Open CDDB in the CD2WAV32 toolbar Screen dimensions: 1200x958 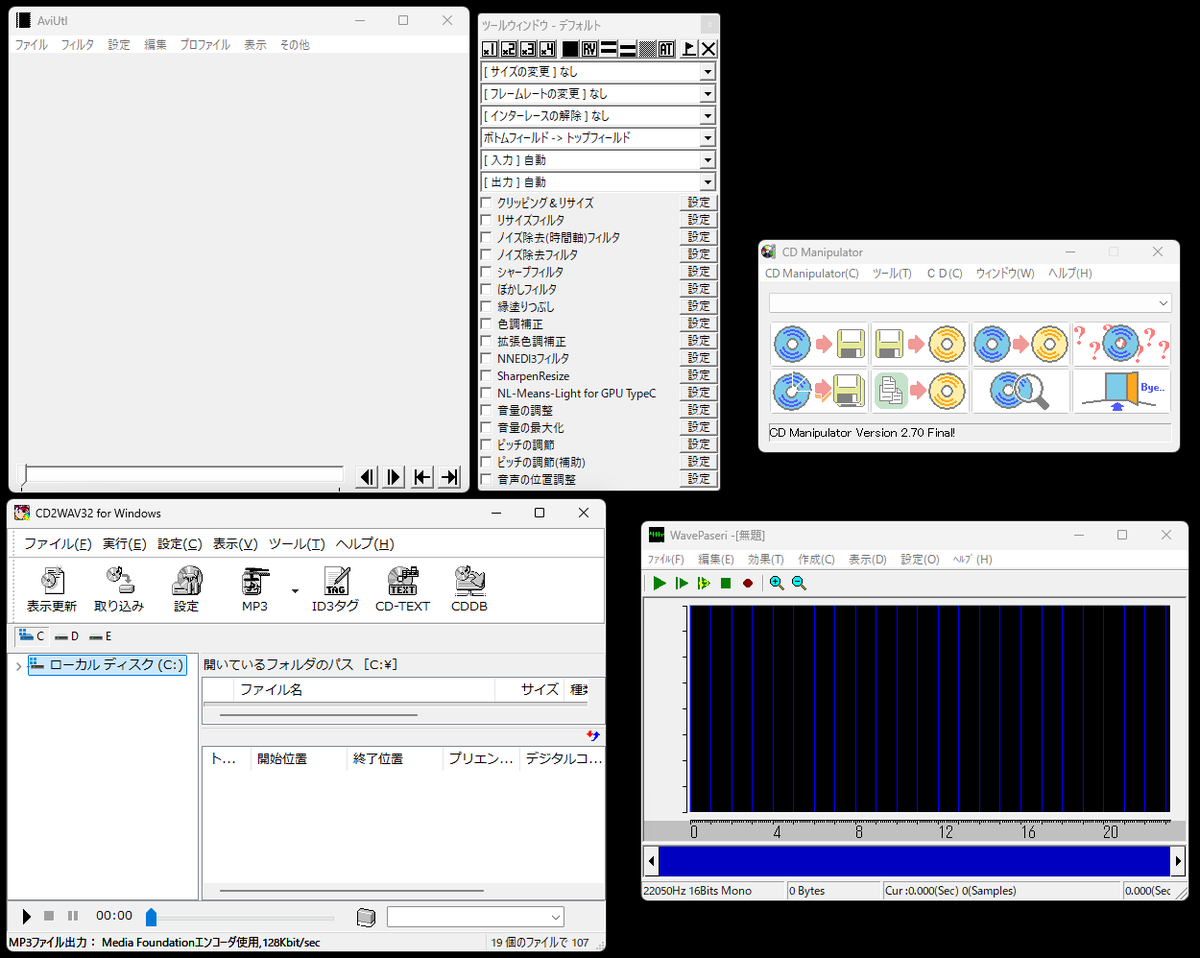[x=469, y=589]
